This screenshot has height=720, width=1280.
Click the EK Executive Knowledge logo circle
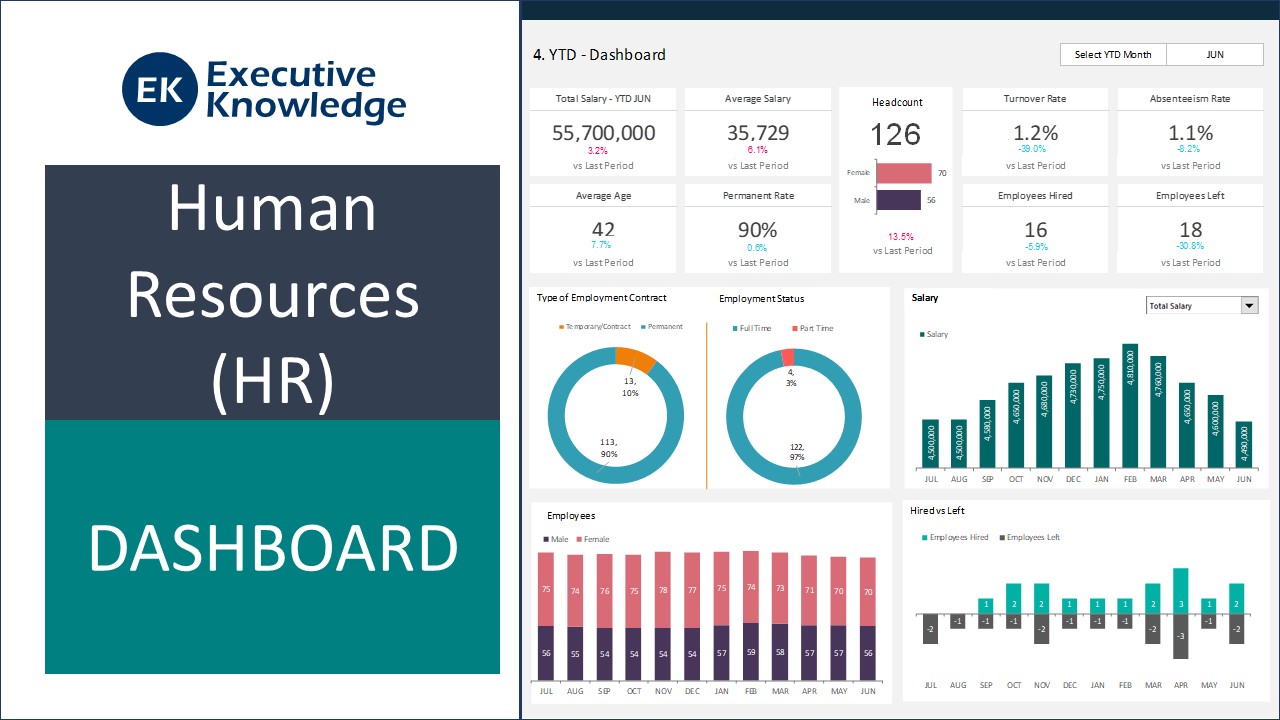[x=160, y=91]
